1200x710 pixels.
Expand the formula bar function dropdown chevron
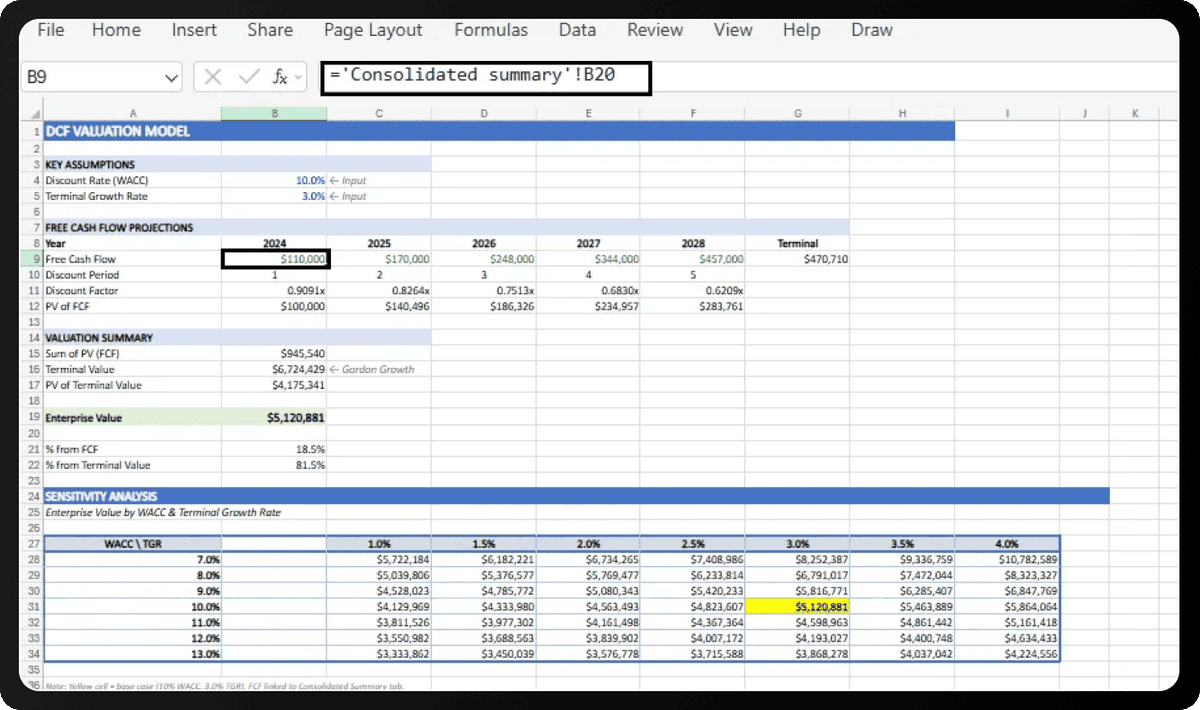coord(298,77)
